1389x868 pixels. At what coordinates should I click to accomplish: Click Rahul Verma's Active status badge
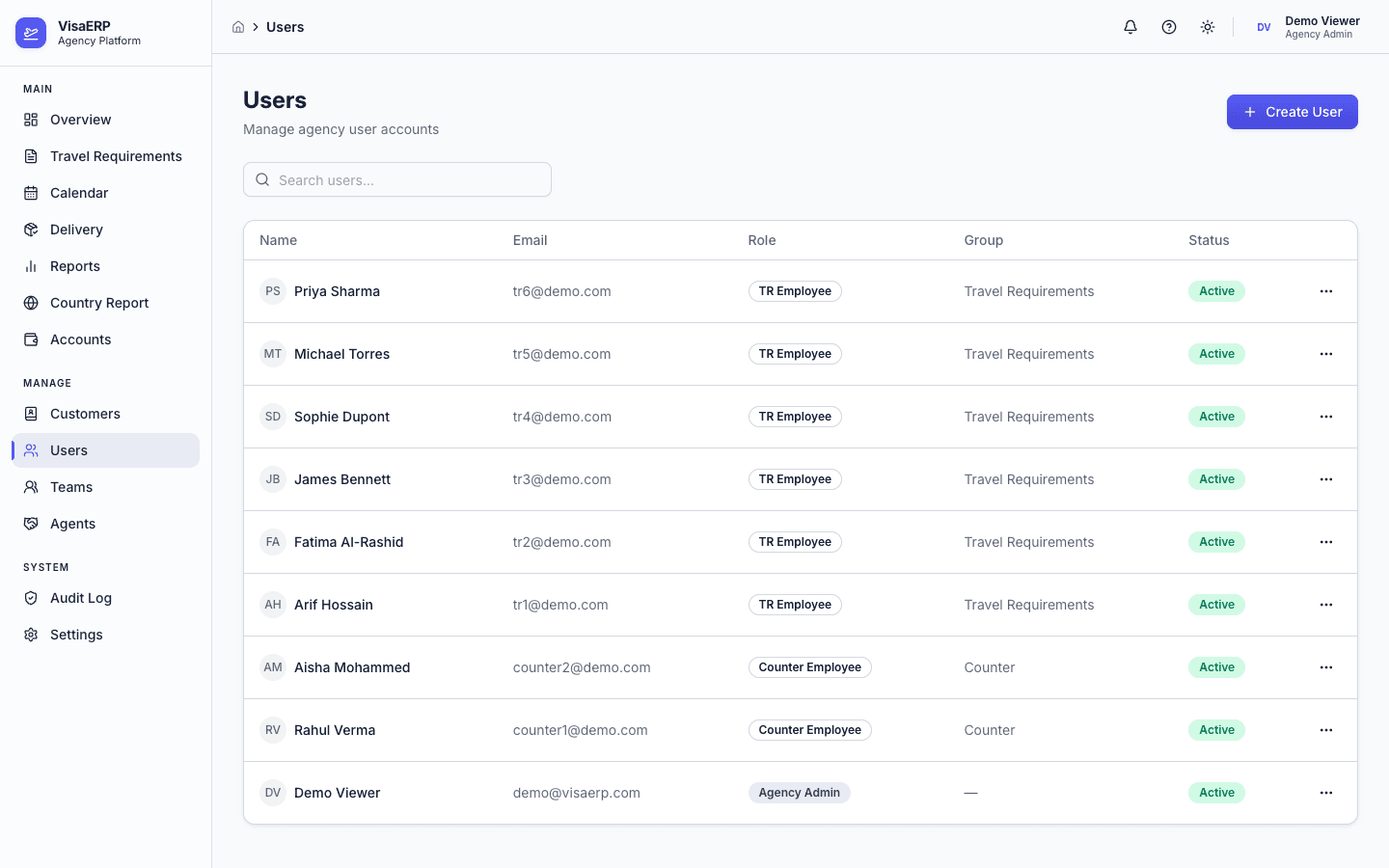(1216, 730)
